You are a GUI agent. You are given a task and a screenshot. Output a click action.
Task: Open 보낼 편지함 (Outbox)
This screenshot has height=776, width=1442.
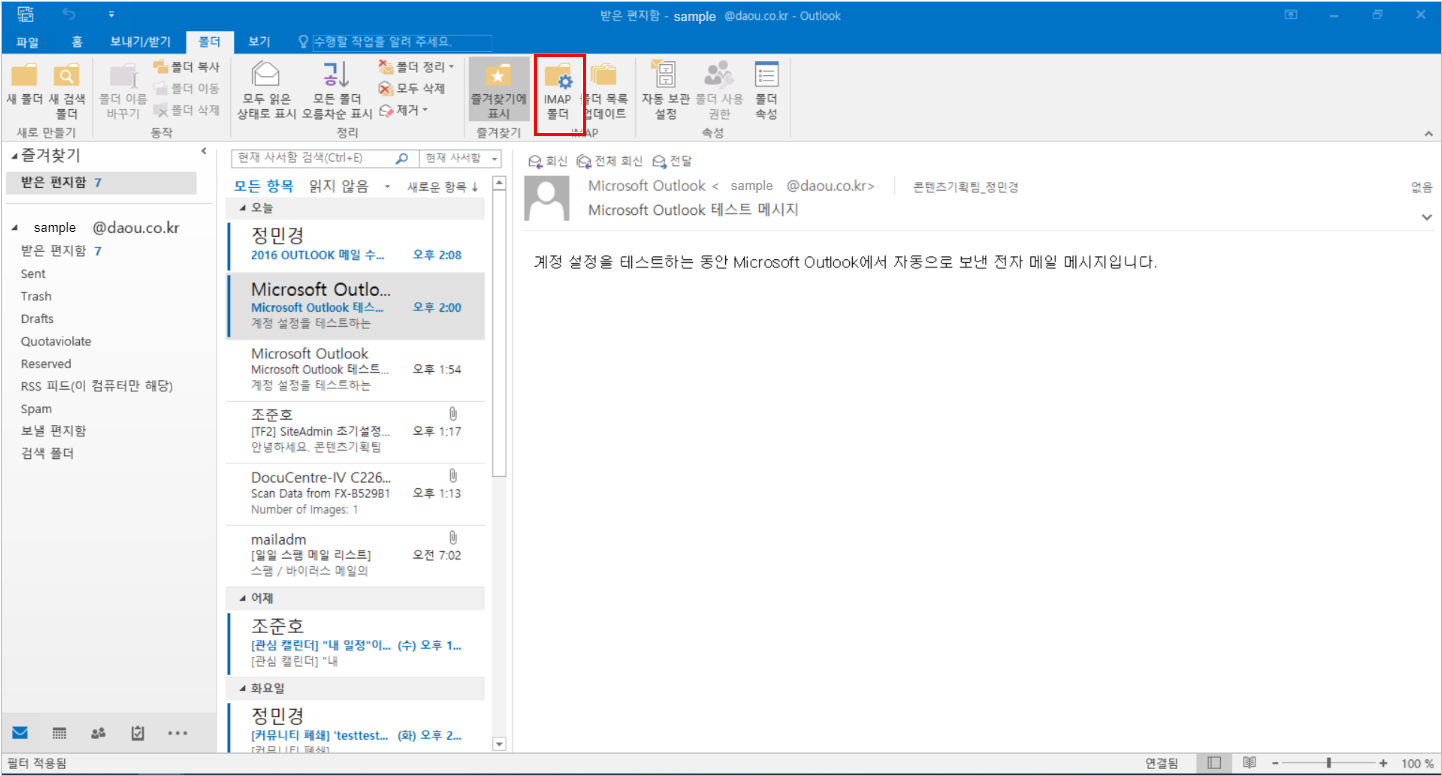pos(53,431)
